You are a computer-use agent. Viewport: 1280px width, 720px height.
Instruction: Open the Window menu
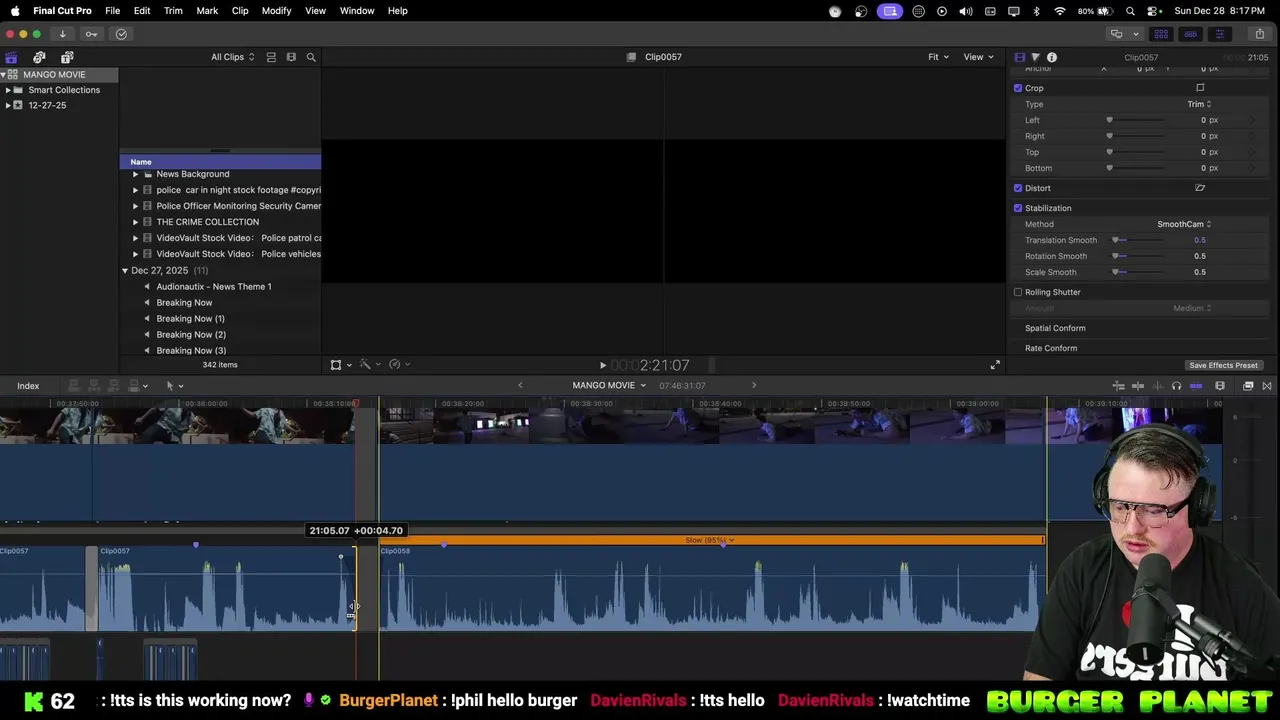point(357,11)
